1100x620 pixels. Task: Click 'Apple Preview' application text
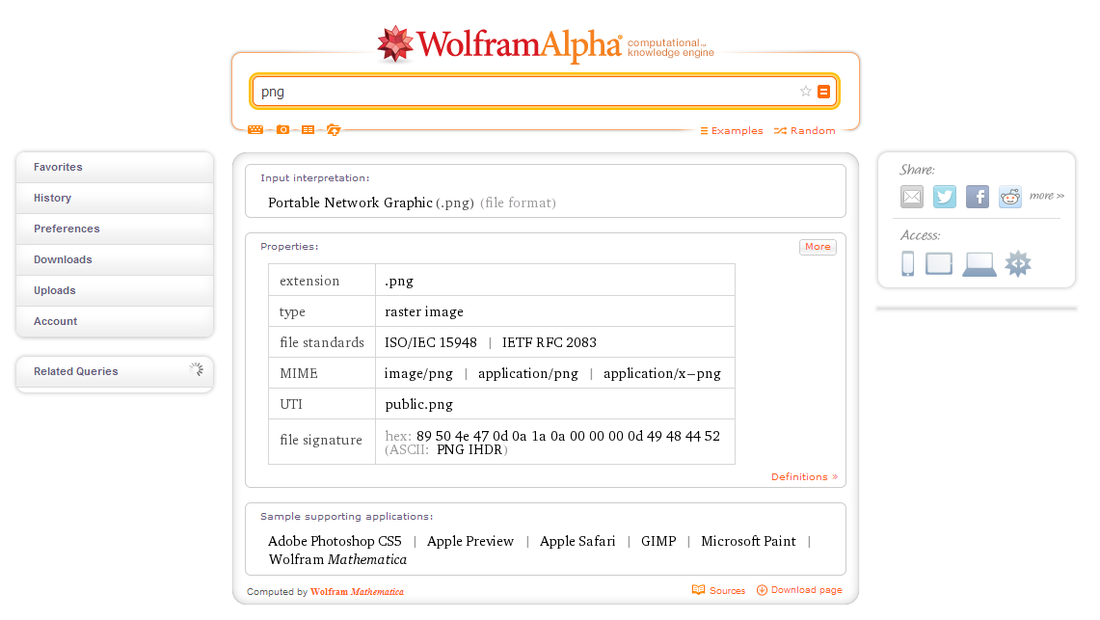coord(471,541)
